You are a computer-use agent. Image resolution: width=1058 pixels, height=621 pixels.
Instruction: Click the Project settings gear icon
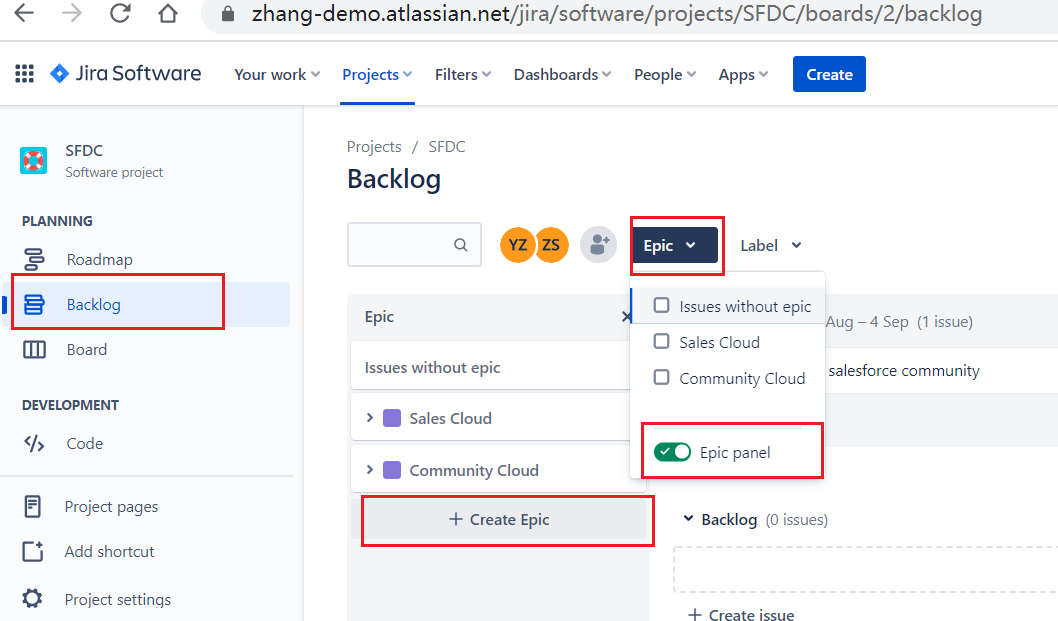point(32,599)
